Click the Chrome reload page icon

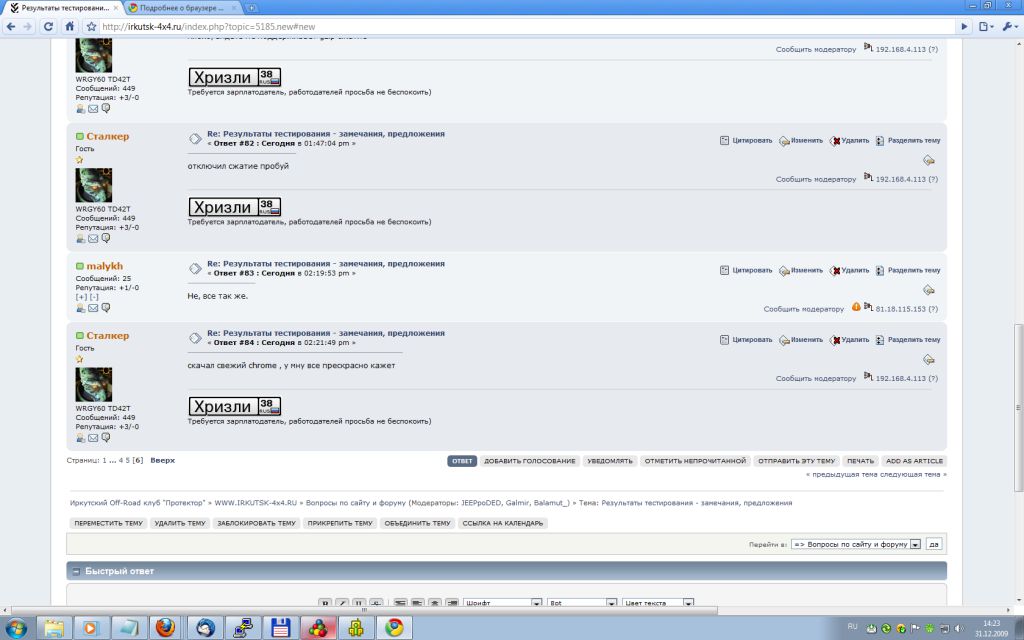point(49,26)
